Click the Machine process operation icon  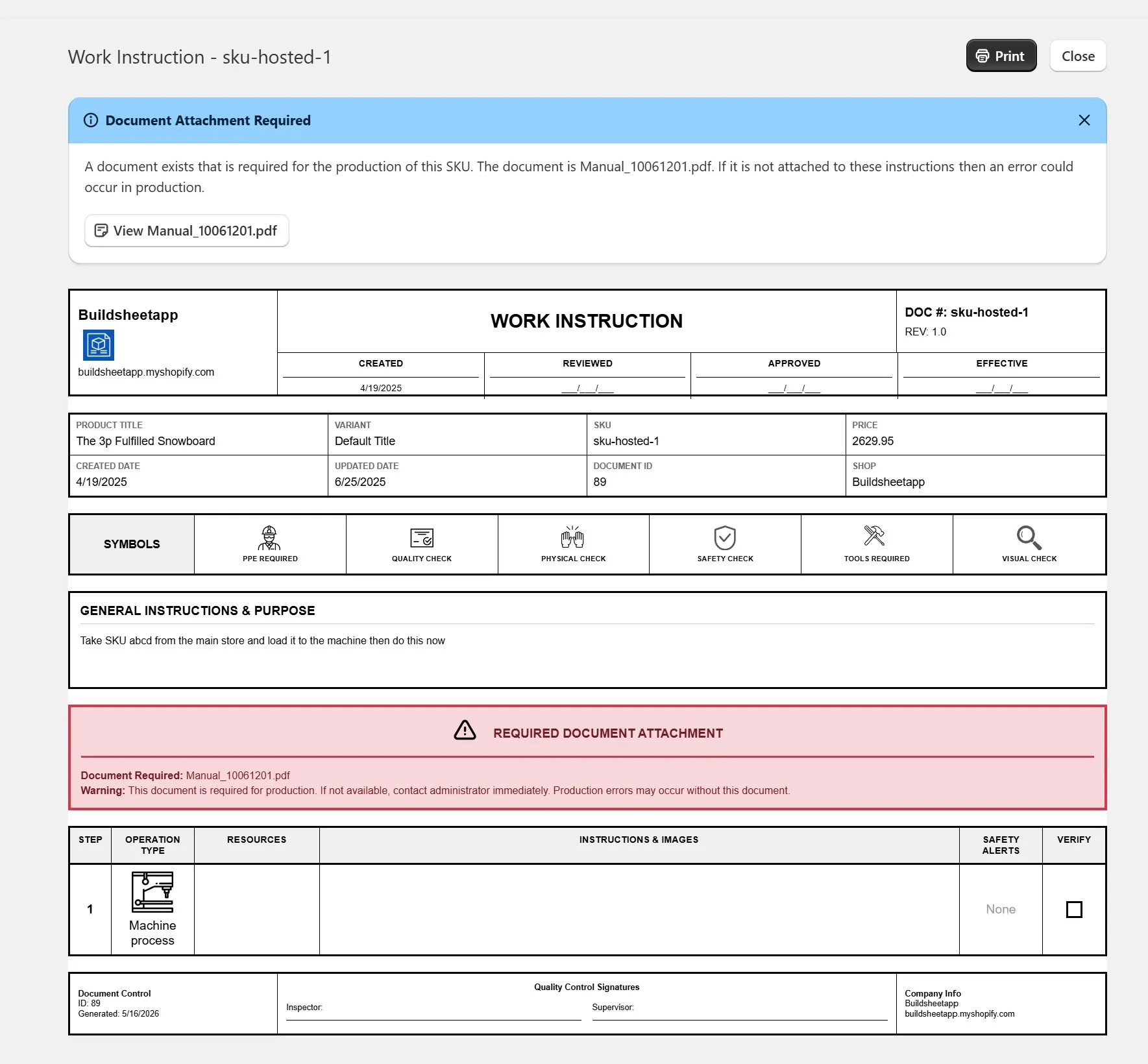[x=153, y=892]
